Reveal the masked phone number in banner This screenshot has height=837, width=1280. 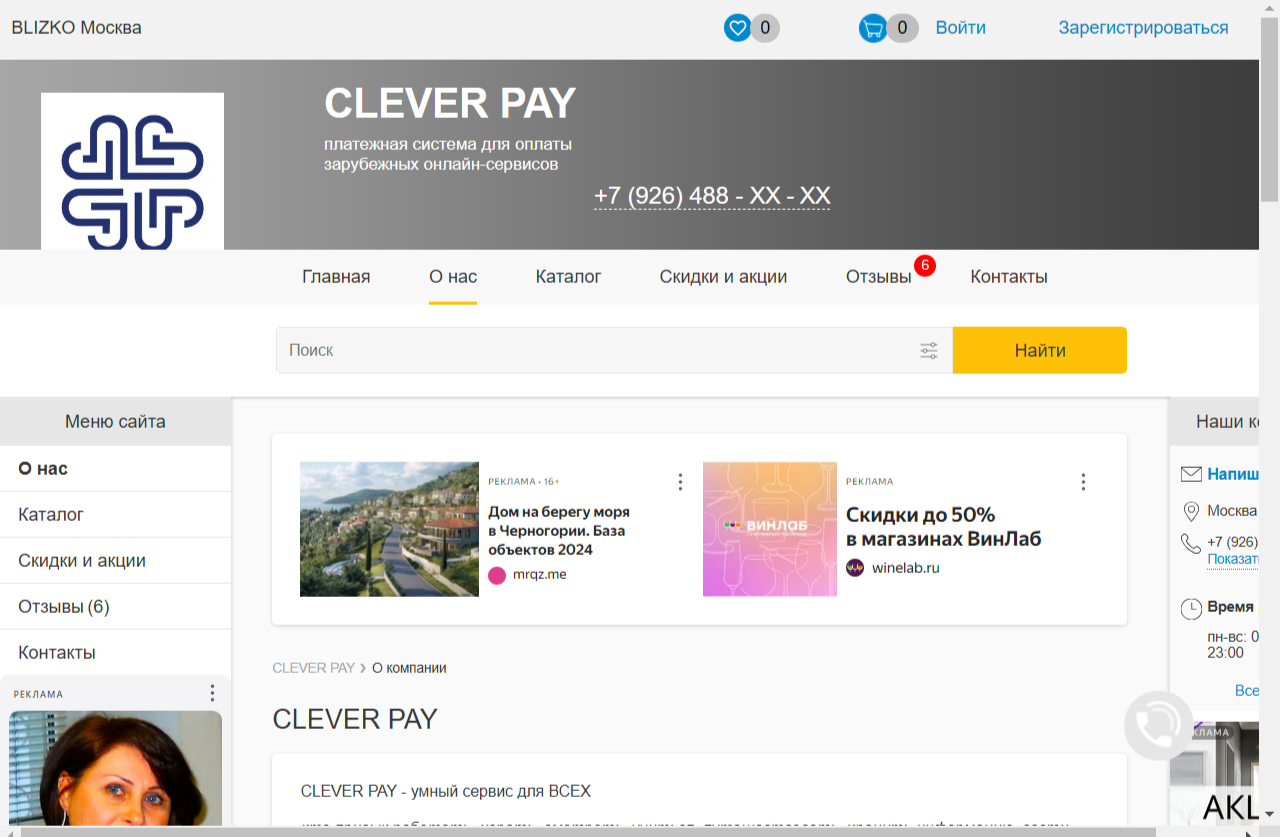click(x=712, y=196)
